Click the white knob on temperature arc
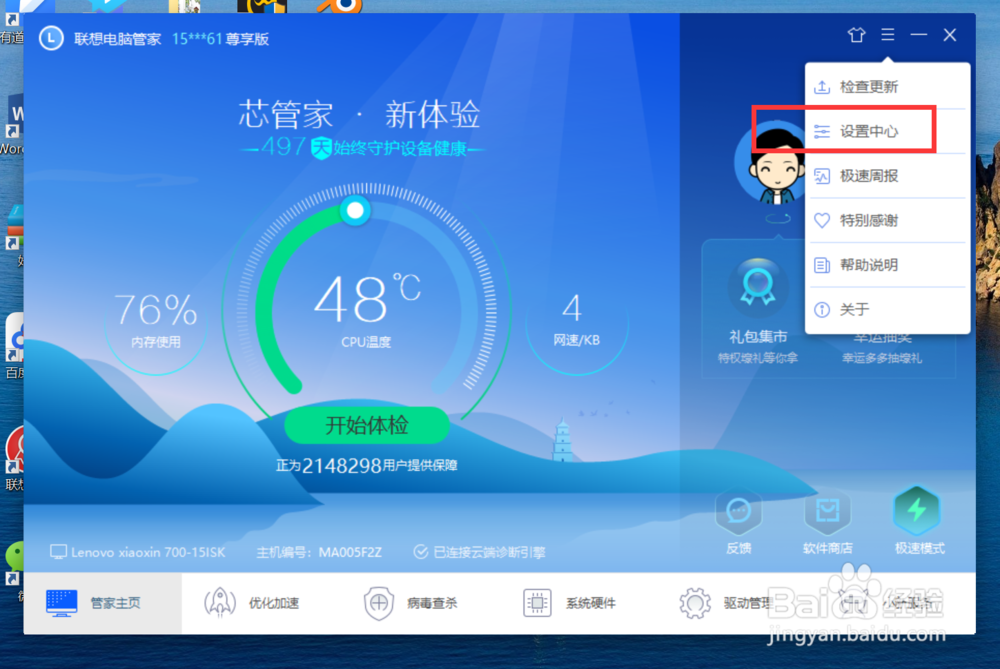Viewport: 1000px width, 669px height. coord(355,210)
